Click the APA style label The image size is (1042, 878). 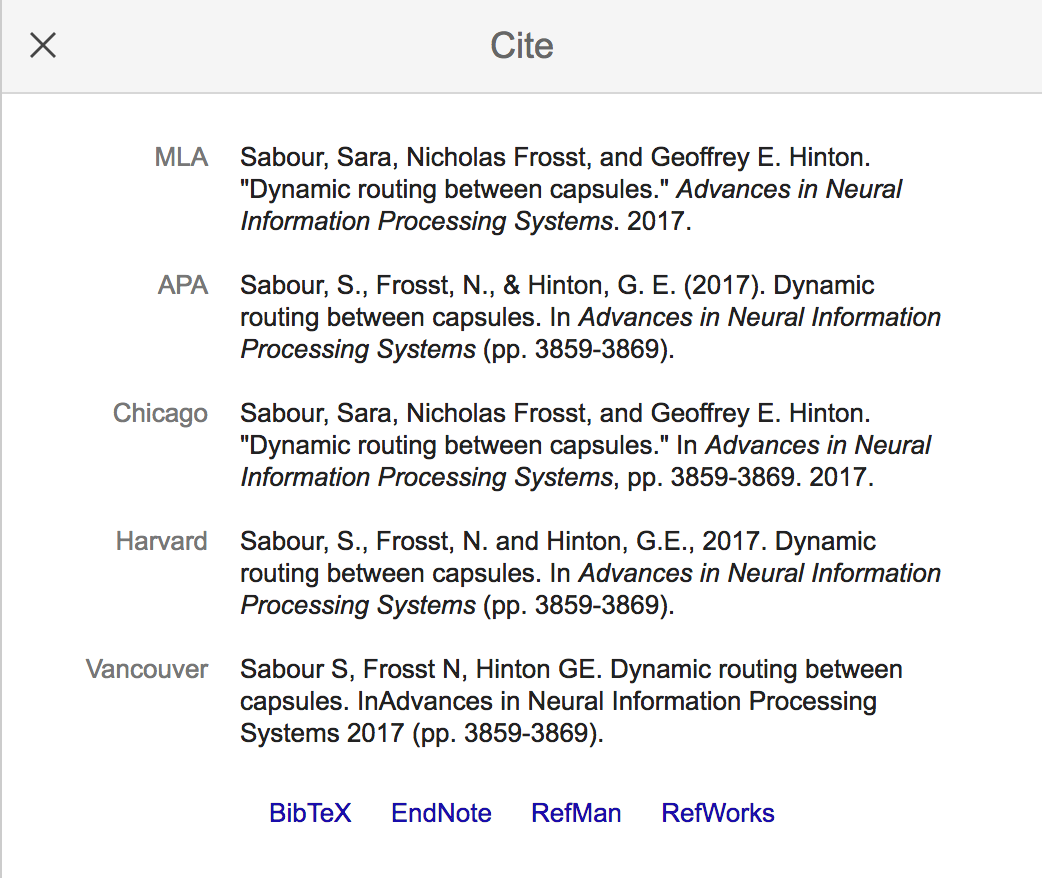(x=183, y=285)
